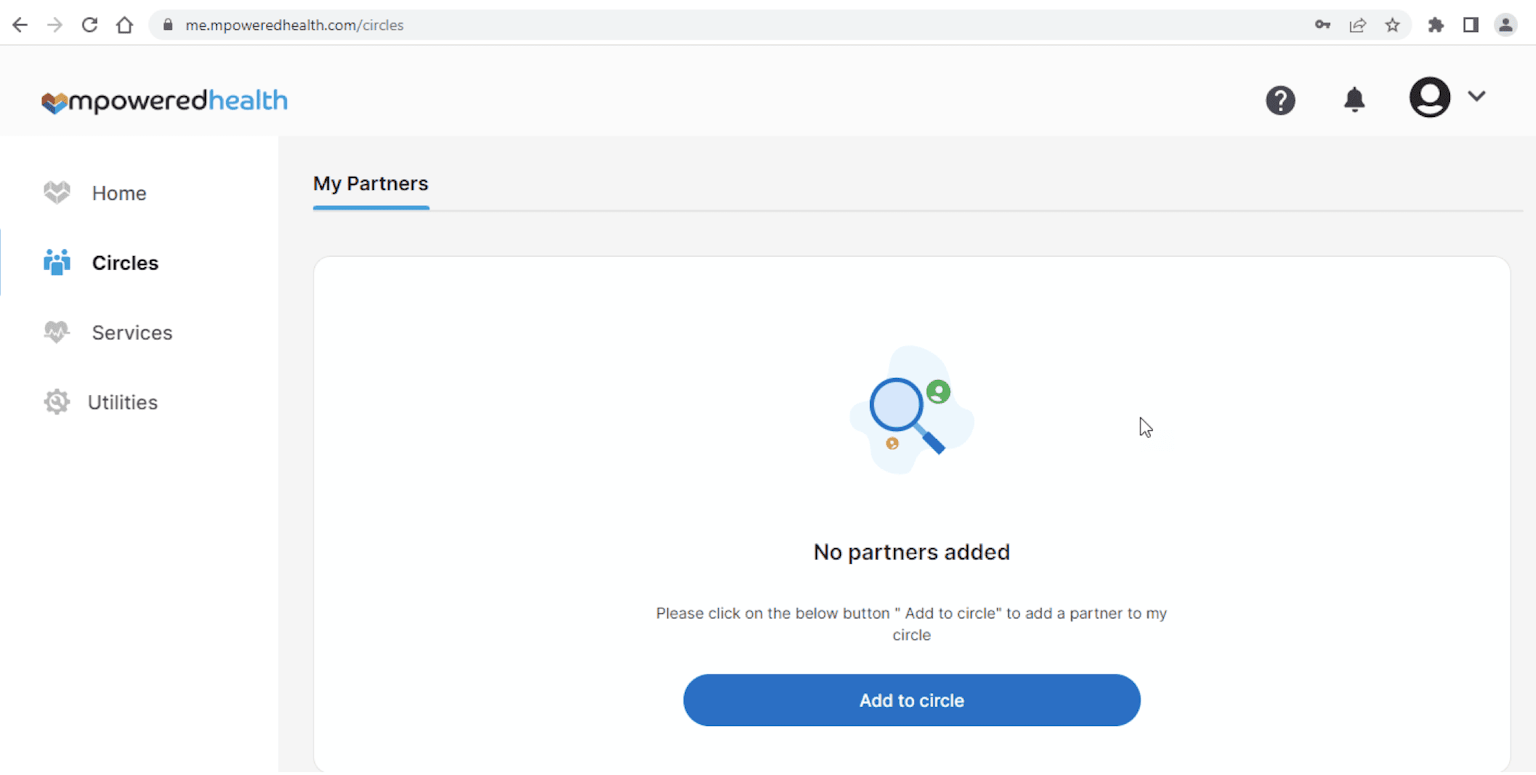Toggle the browser side panel icon
The image size is (1536, 775).
coord(1471,24)
